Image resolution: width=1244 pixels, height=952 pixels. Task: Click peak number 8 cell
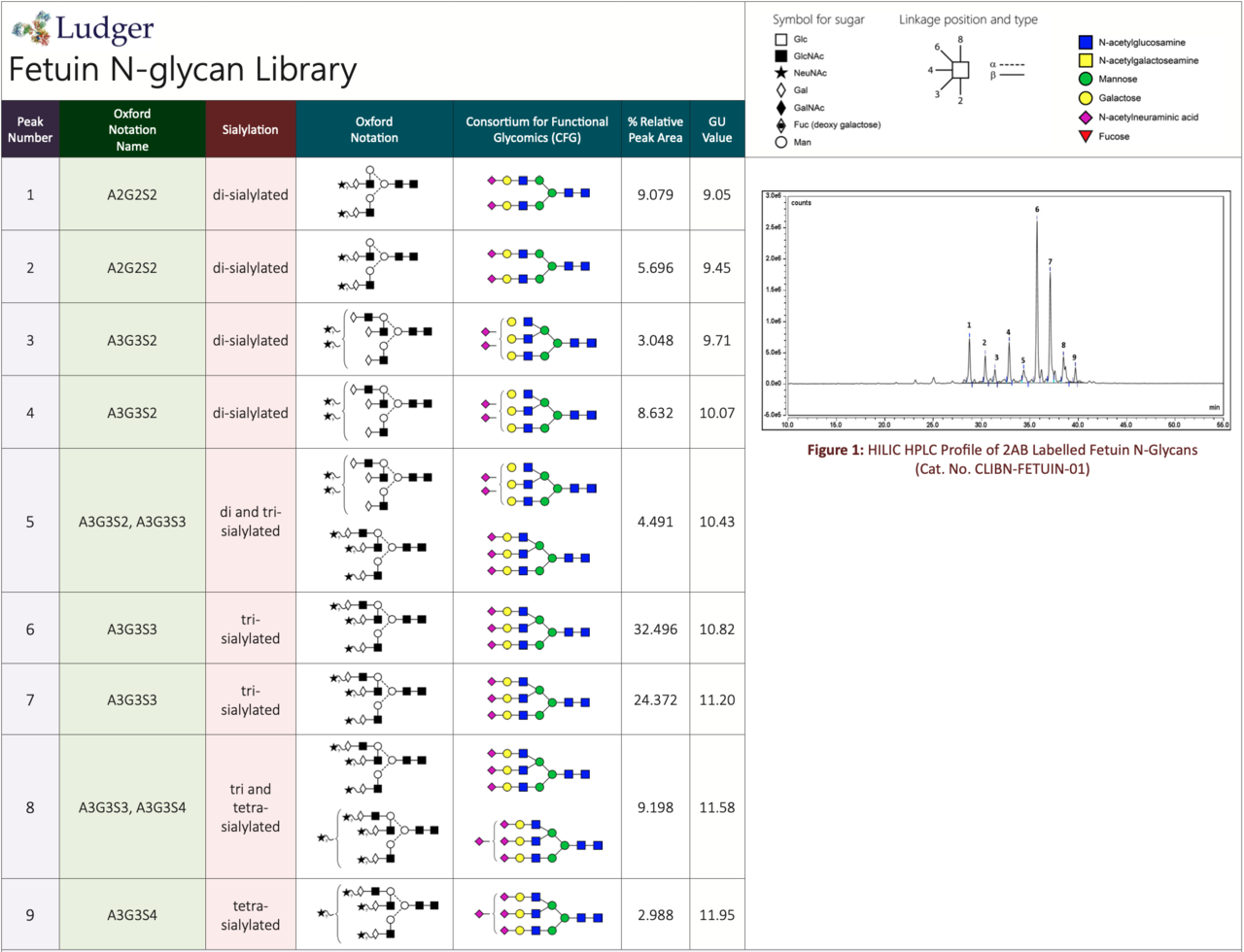click(x=30, y=807)
